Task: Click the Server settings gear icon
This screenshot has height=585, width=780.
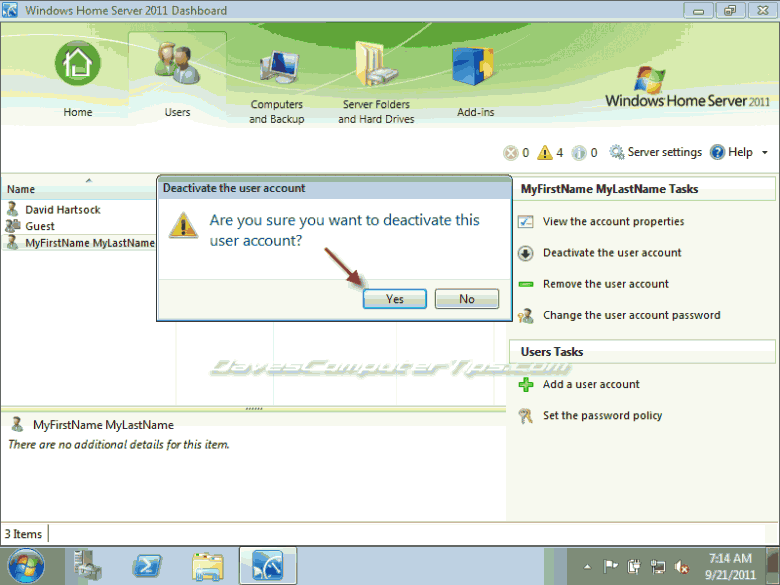Action: click(617, 152)
